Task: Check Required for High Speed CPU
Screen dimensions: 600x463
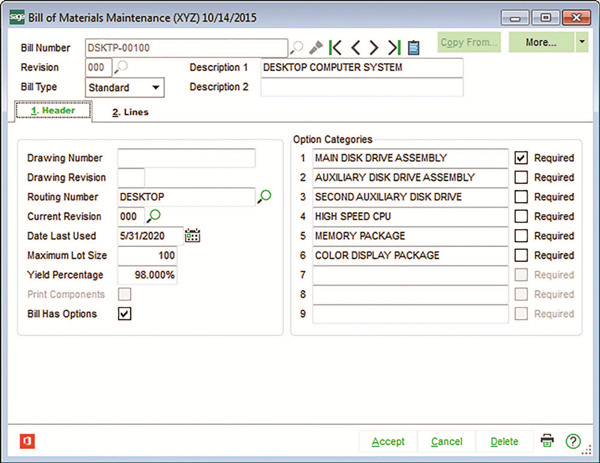Action: [x=521, y=216]
